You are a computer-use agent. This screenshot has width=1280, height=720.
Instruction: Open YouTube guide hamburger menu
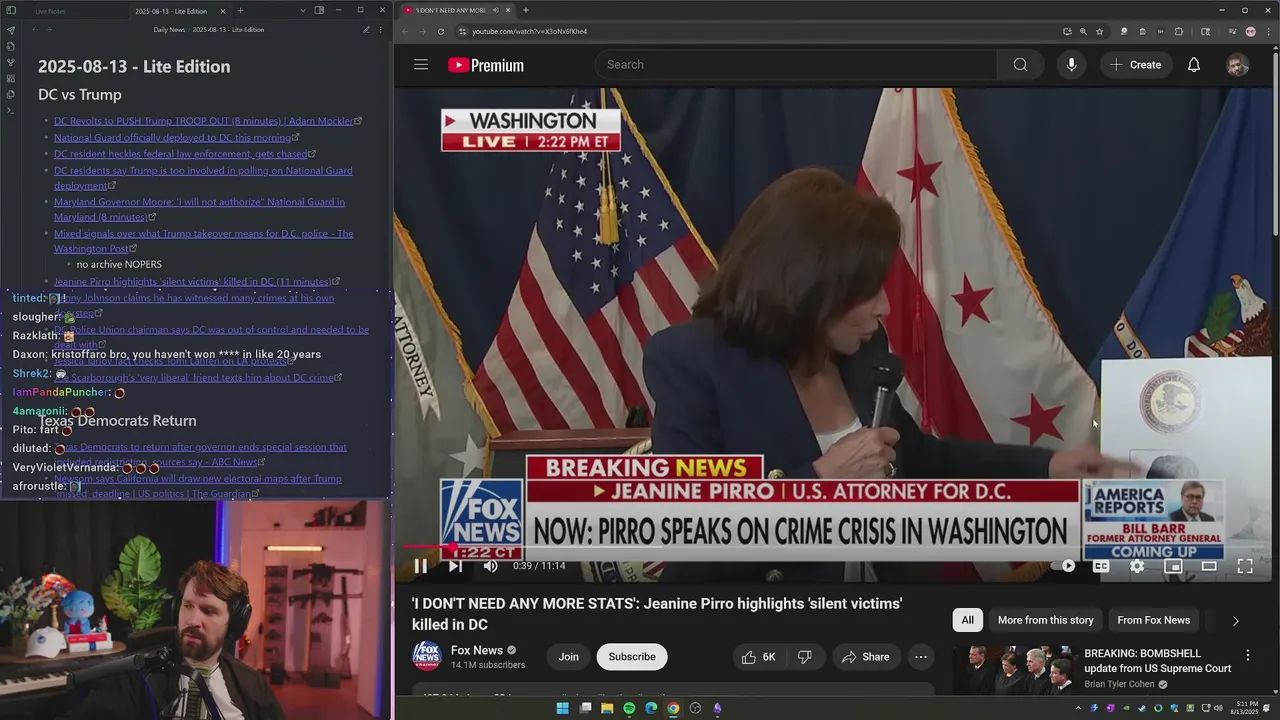pos(421,65)
